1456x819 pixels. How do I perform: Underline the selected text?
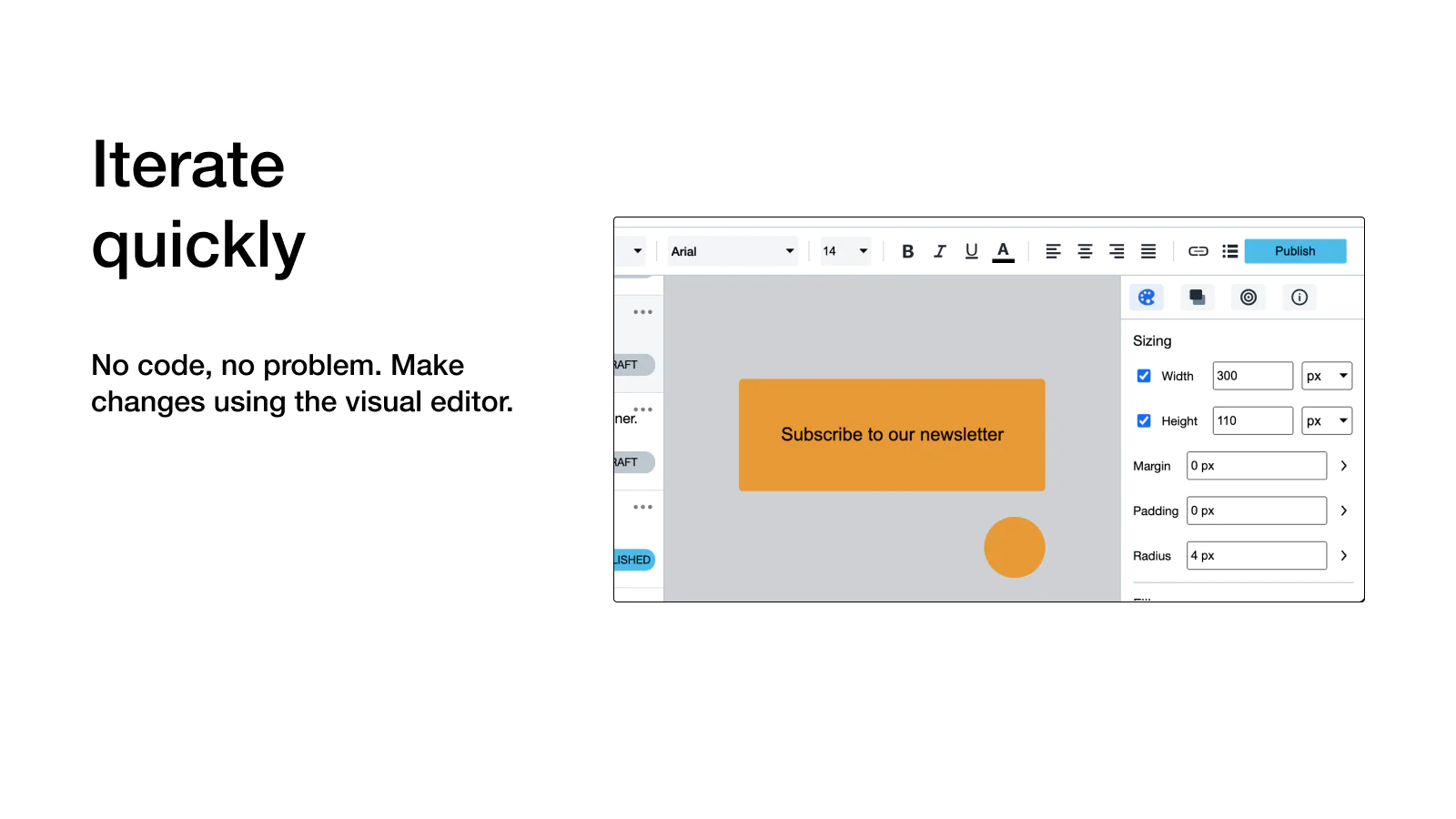tap(971, 251)
